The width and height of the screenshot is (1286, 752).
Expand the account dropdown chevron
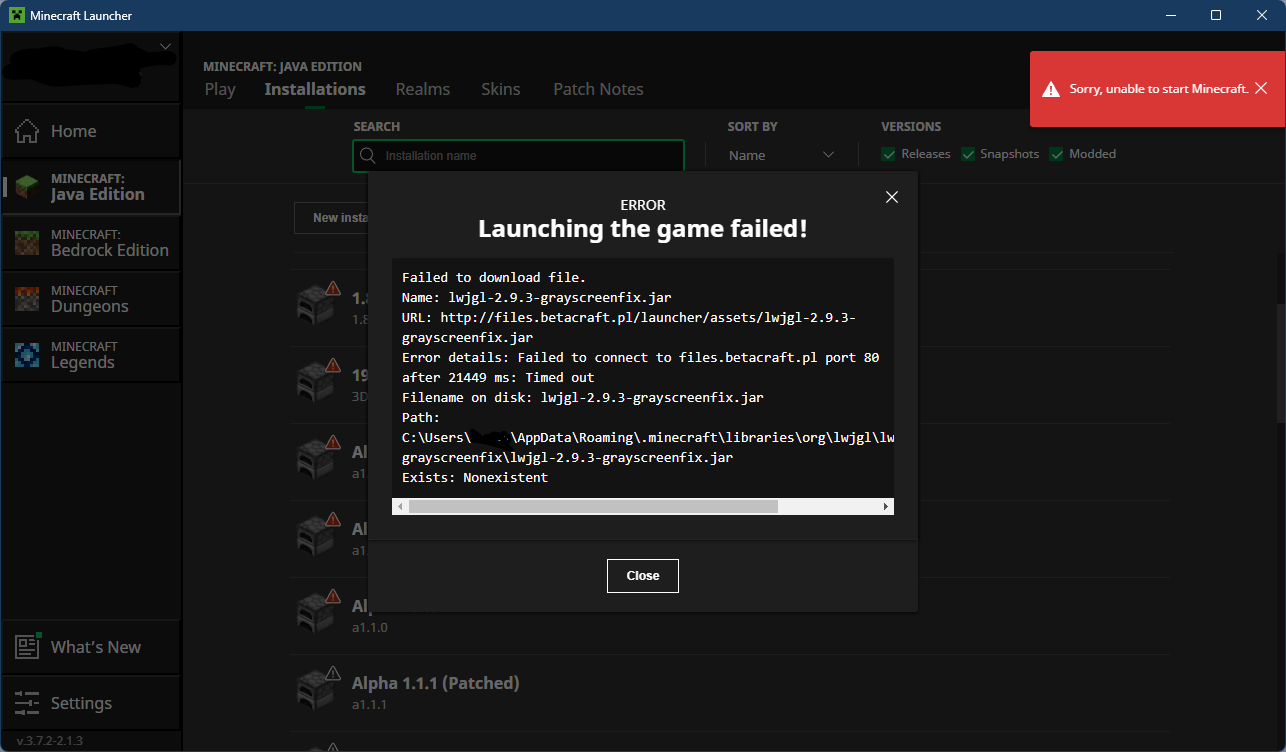tap(166, 46)
